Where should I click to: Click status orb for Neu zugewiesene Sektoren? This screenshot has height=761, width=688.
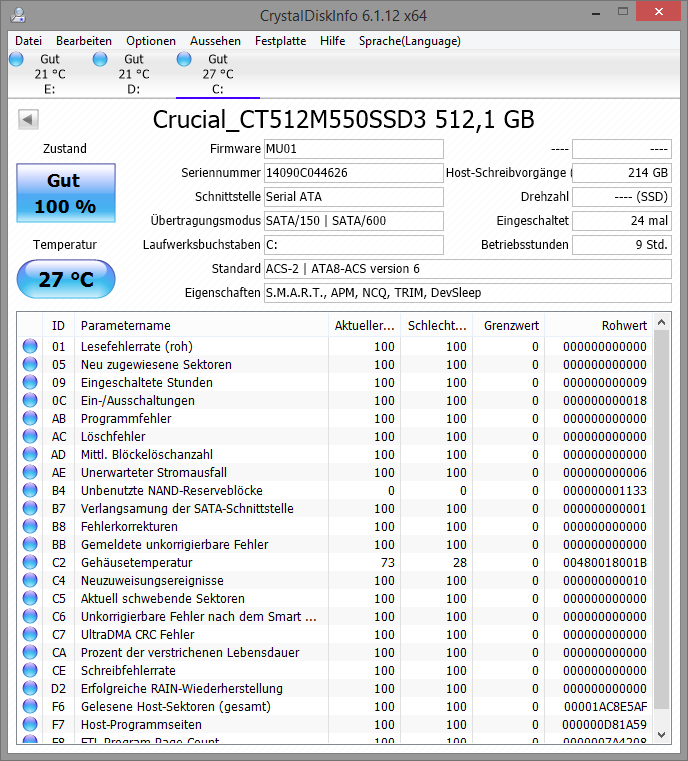(x=30, y=364)
